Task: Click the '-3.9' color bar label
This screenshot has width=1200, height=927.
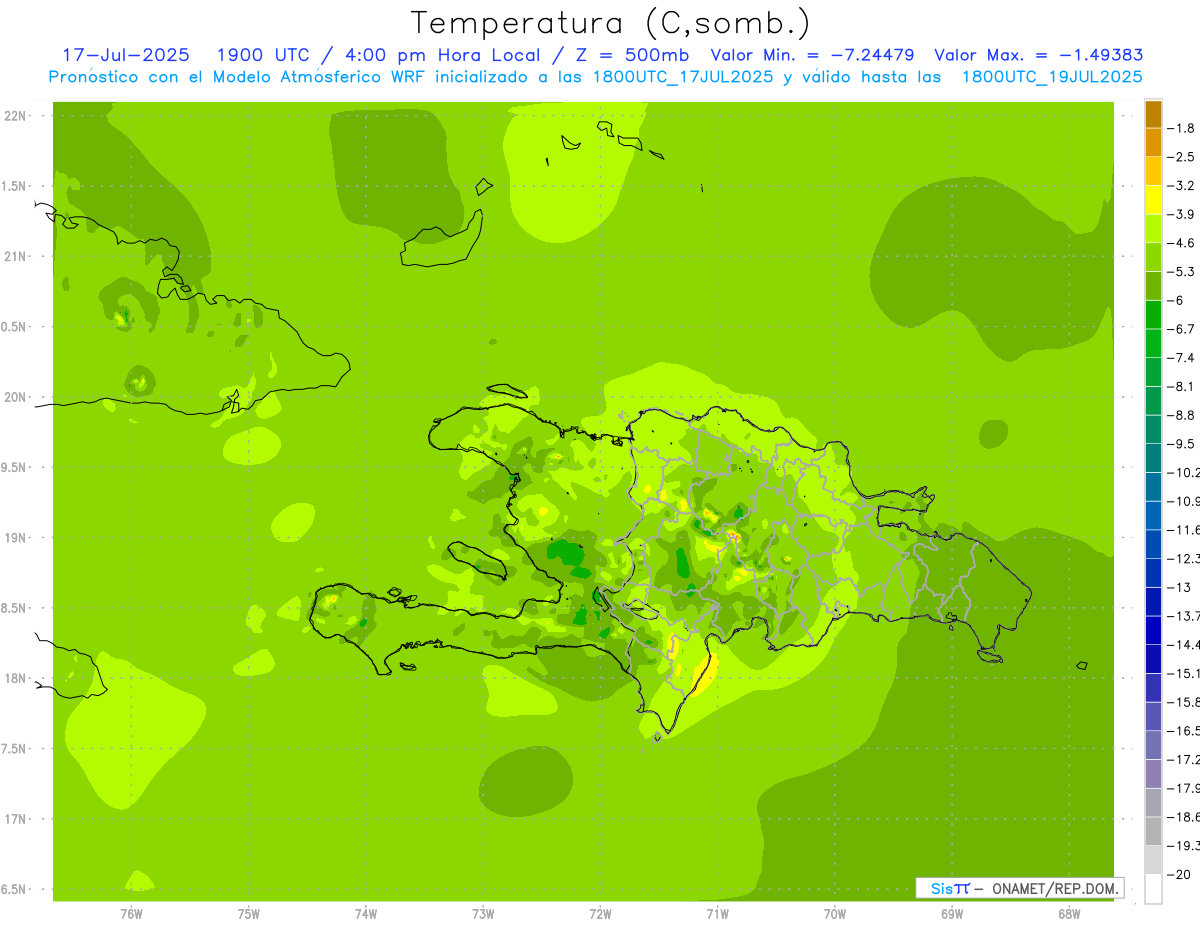Action: pos(1182,214)
